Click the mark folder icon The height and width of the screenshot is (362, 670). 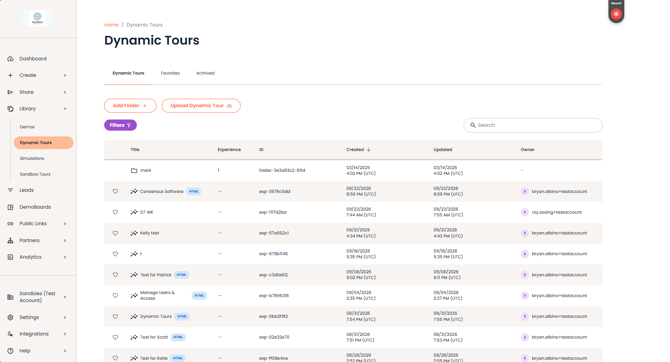[x=134, y=170]
